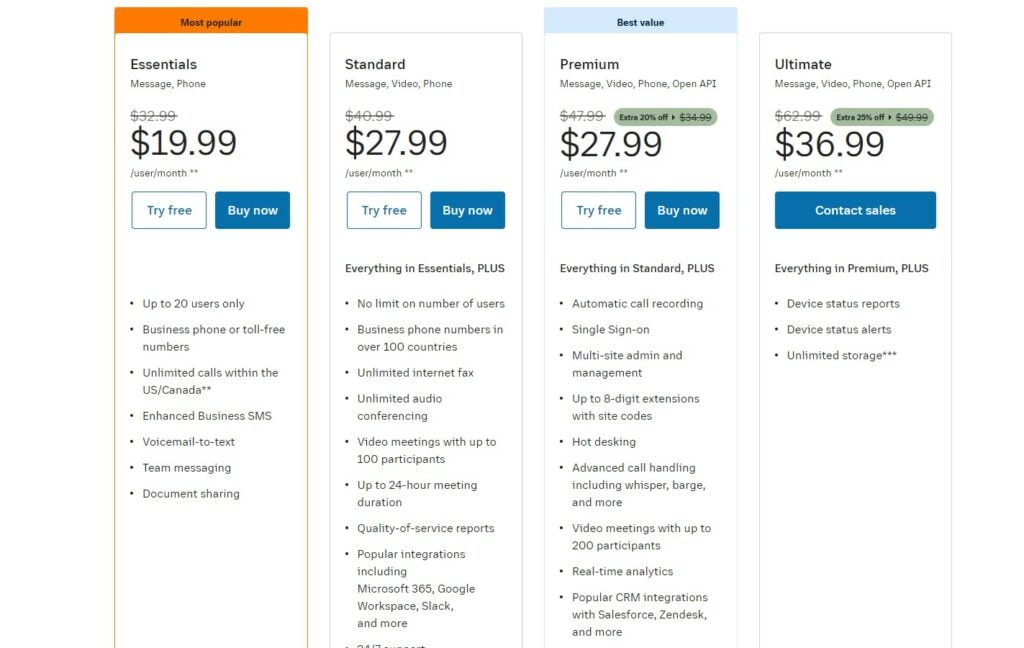This screenshot has height=648, width=1024.
Task: Click the Unlimited internet fax feature
Action: tap(415, 373)
